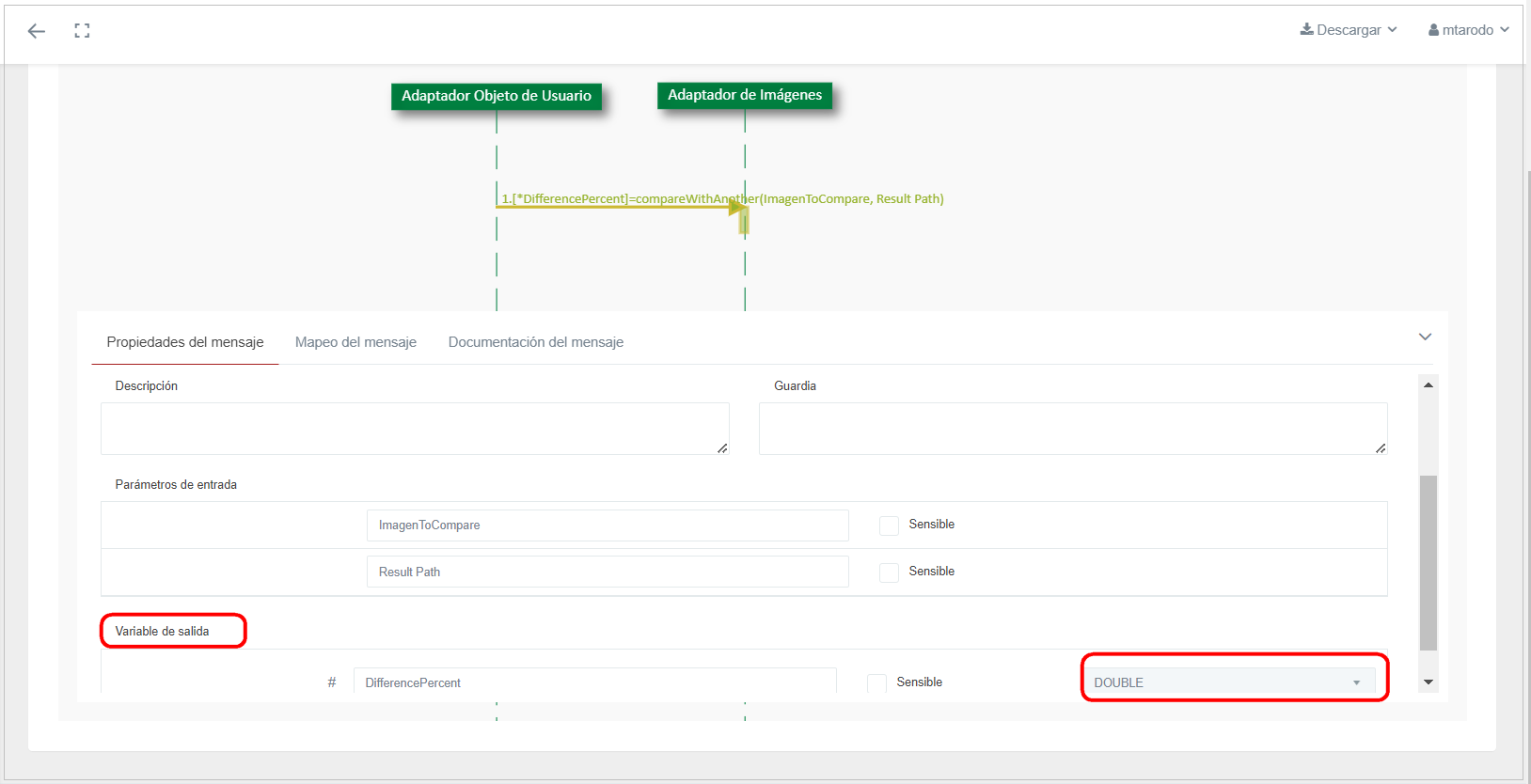Click the resize handle of Guardia box

[x=1381, y=448]
